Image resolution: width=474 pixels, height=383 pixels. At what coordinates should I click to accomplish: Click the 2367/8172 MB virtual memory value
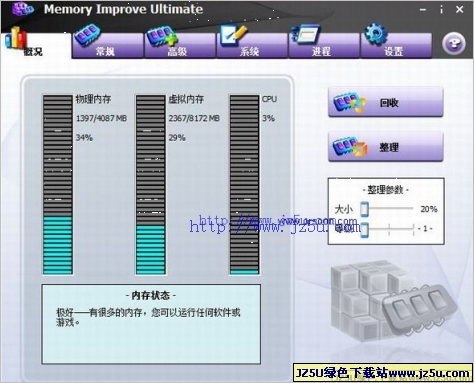pyautogui.click(x=194, y=118)
